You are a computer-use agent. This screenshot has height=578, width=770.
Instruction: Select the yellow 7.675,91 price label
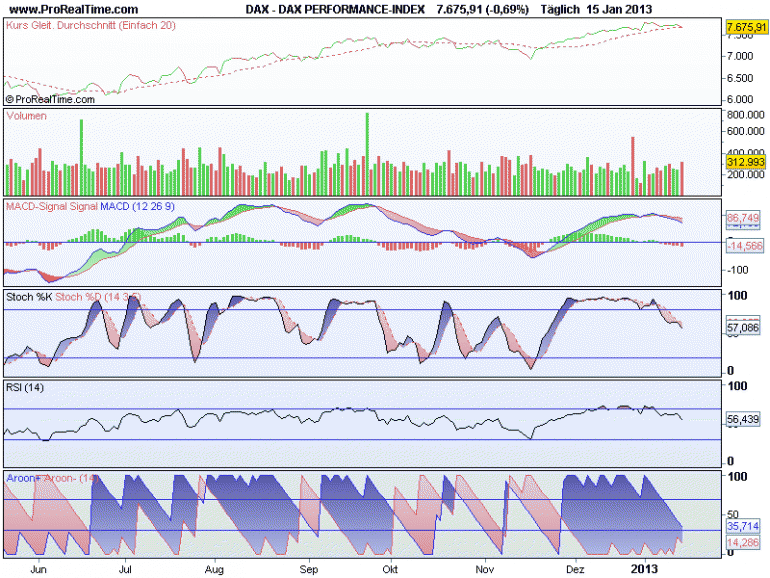(746, 27)
